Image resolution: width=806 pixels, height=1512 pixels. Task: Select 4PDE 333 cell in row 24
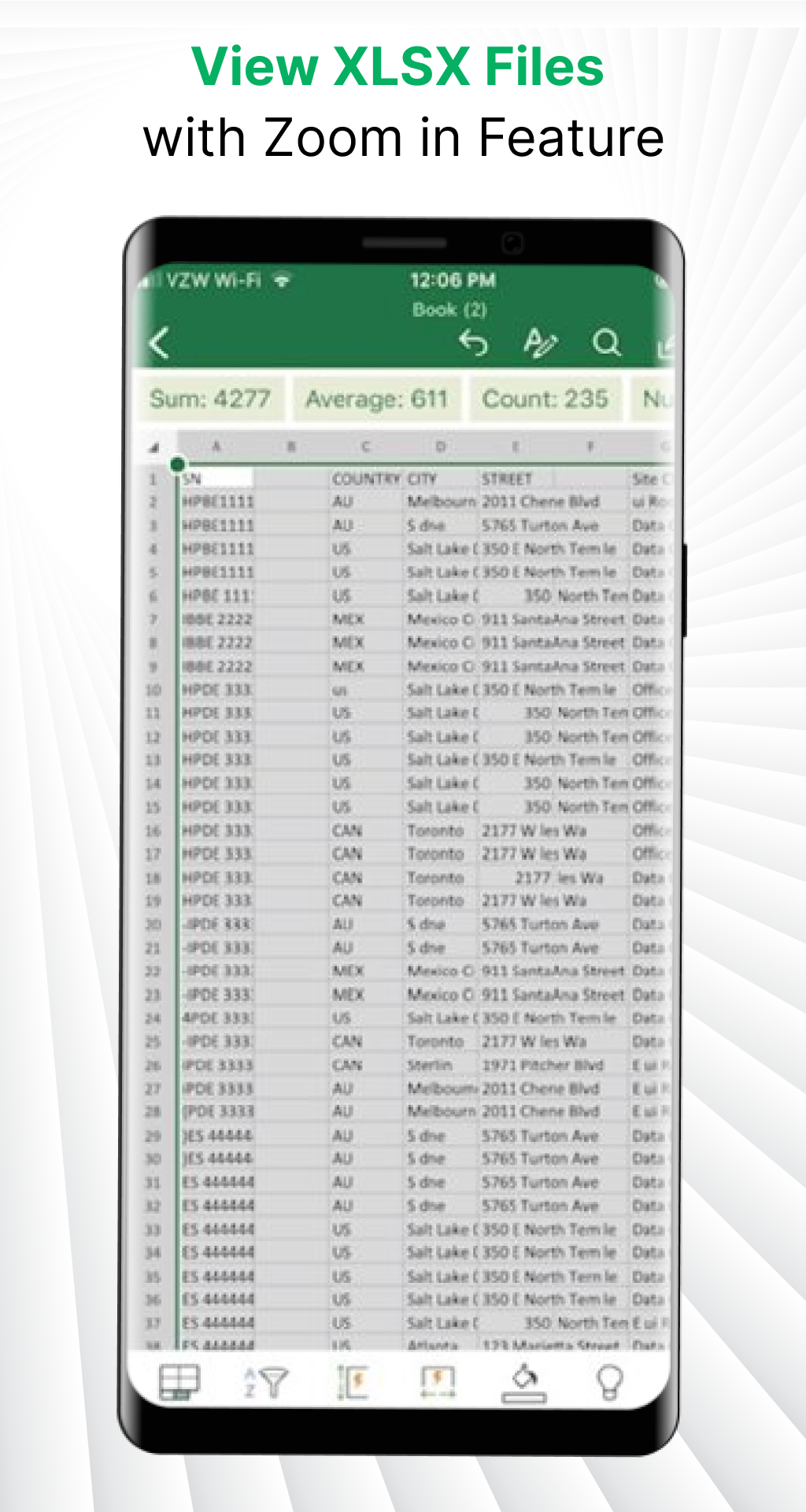click(216, 1018)
